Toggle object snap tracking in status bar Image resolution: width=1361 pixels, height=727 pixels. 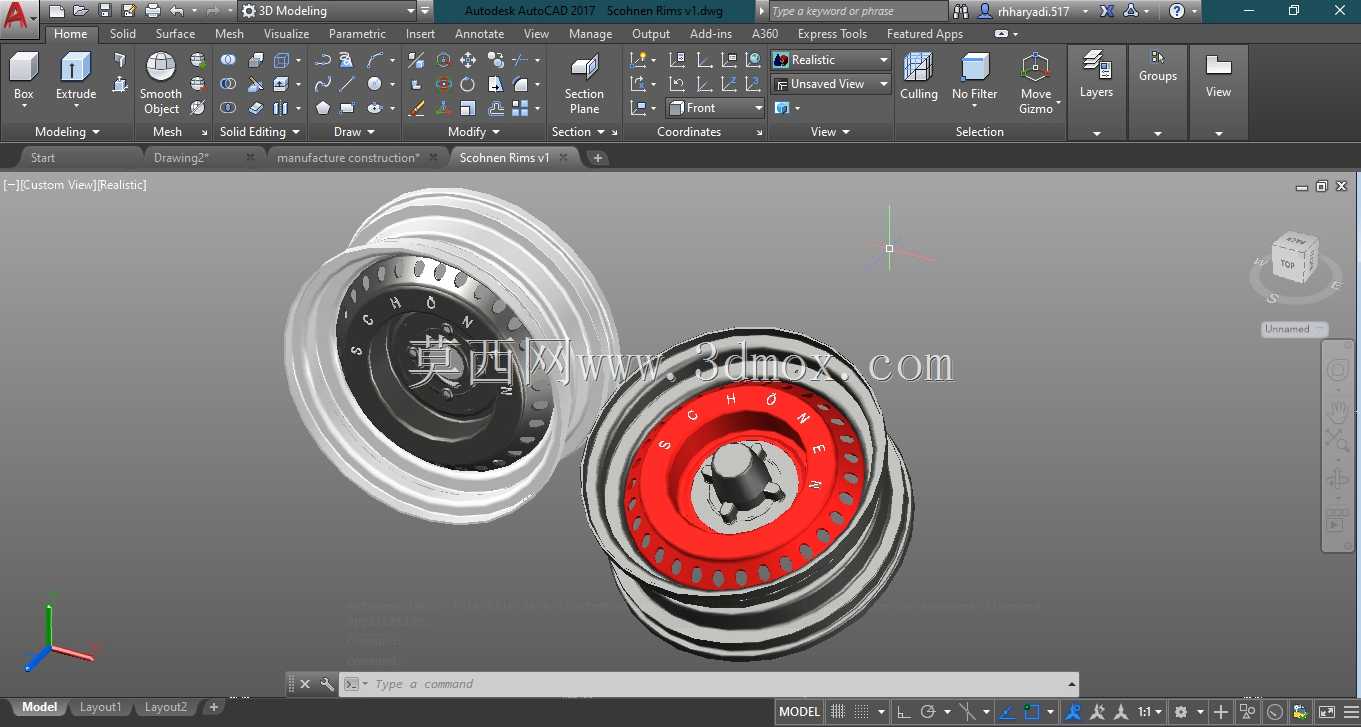pos(1007,712)
